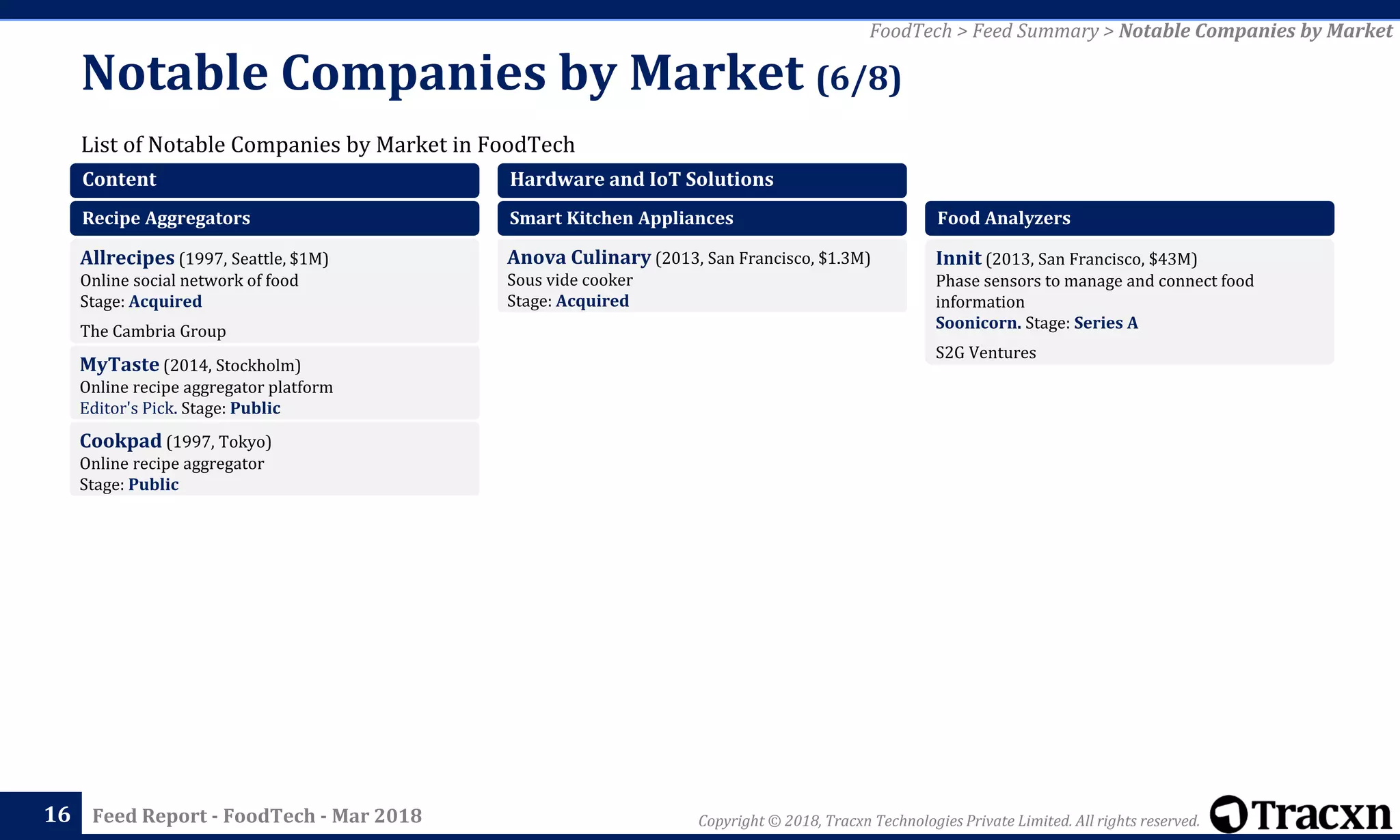
Task: Click Notable Companies by Market breadcrumb
Action: click(x=1255, y=31)
